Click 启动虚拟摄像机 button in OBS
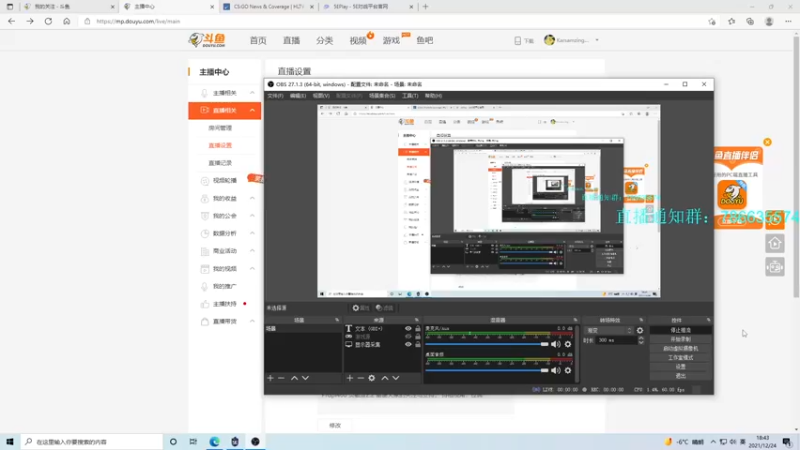800x450 pixels. (680, 348)
